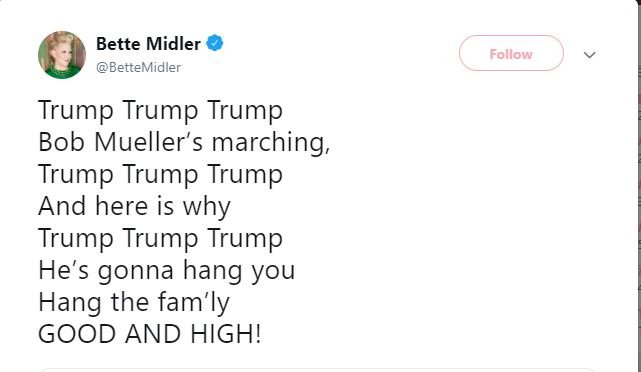Image resolution: width=641 pixels, height=372 pixels.
Task: Click the line "He's gonna hang you"
Action: click(166, 271)
